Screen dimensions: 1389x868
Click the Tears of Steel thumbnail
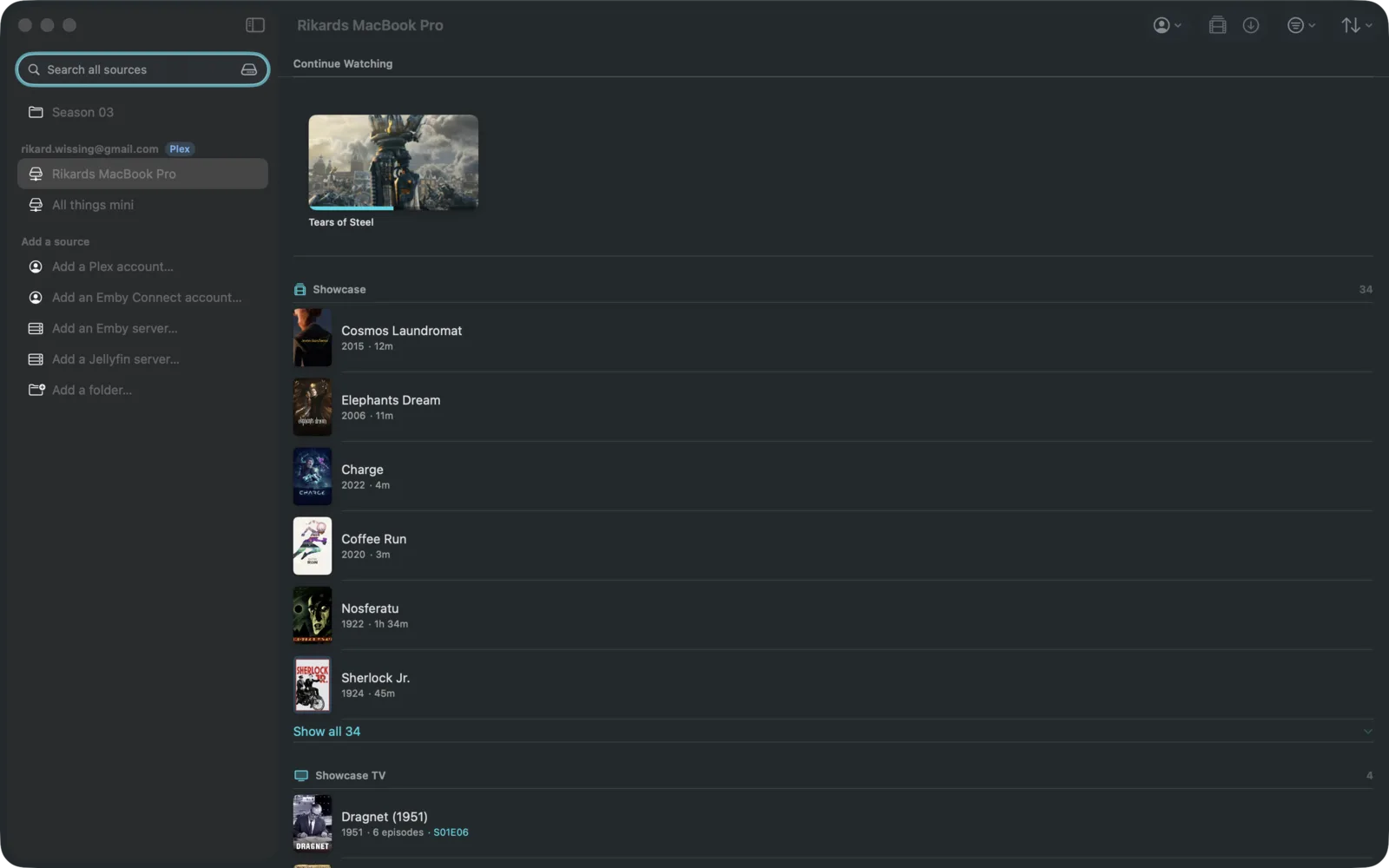click(393, 161)
